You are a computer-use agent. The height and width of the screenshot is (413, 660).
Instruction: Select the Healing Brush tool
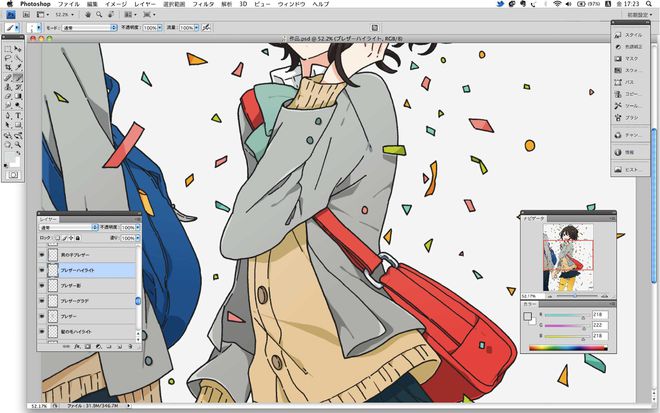point(8,77)
